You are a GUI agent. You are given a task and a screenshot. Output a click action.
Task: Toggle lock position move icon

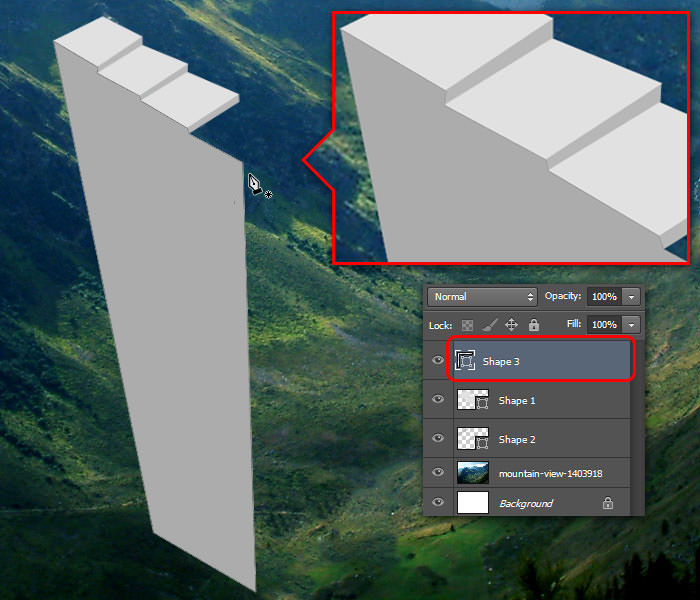click(511, 325)
